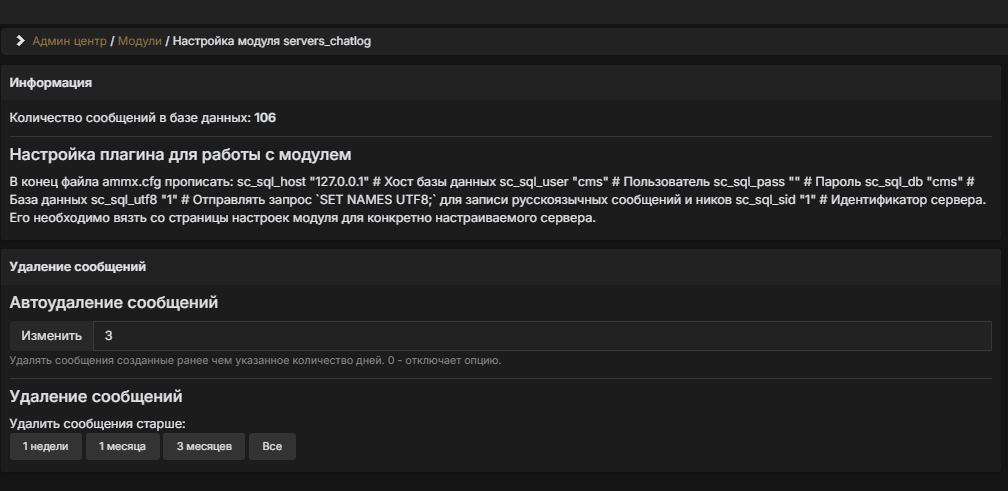The height and width of the screenshot is (491, 1008).
Task: Click the breadcrumb chevron arrow icon
Action: point(20,41)
